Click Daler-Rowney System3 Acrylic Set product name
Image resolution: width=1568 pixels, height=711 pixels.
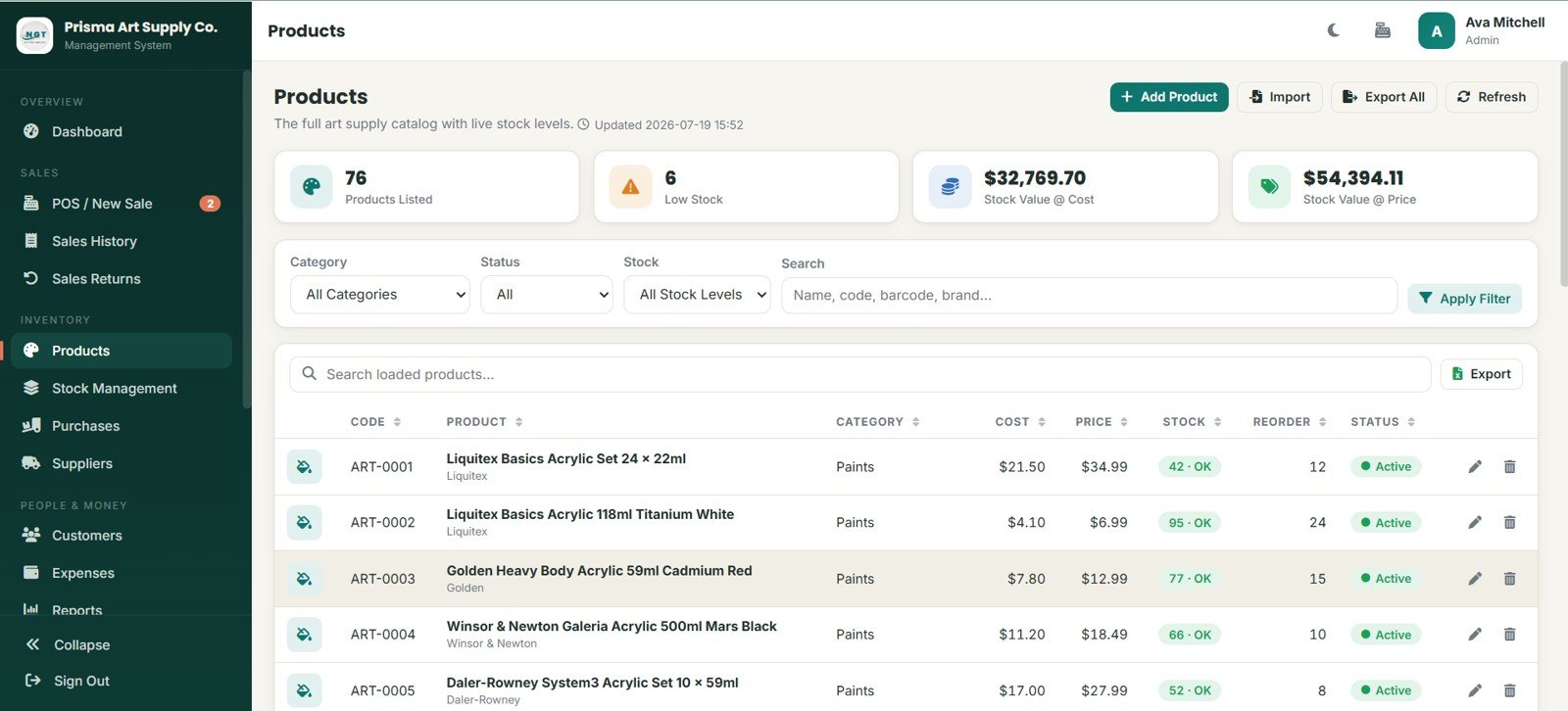(593, 683)
